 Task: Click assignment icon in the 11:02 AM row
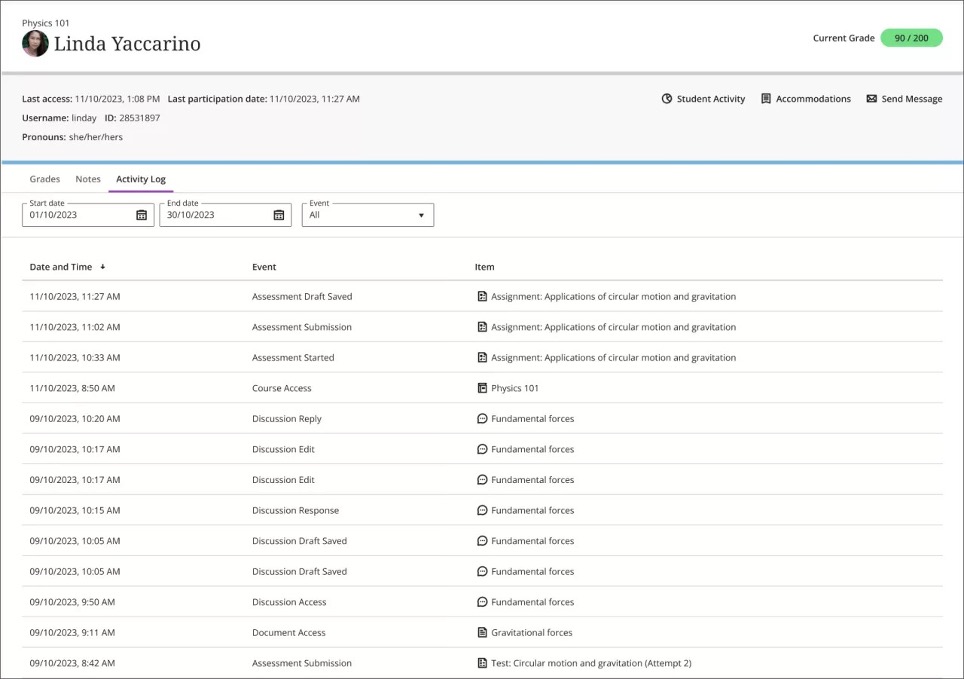482,327
